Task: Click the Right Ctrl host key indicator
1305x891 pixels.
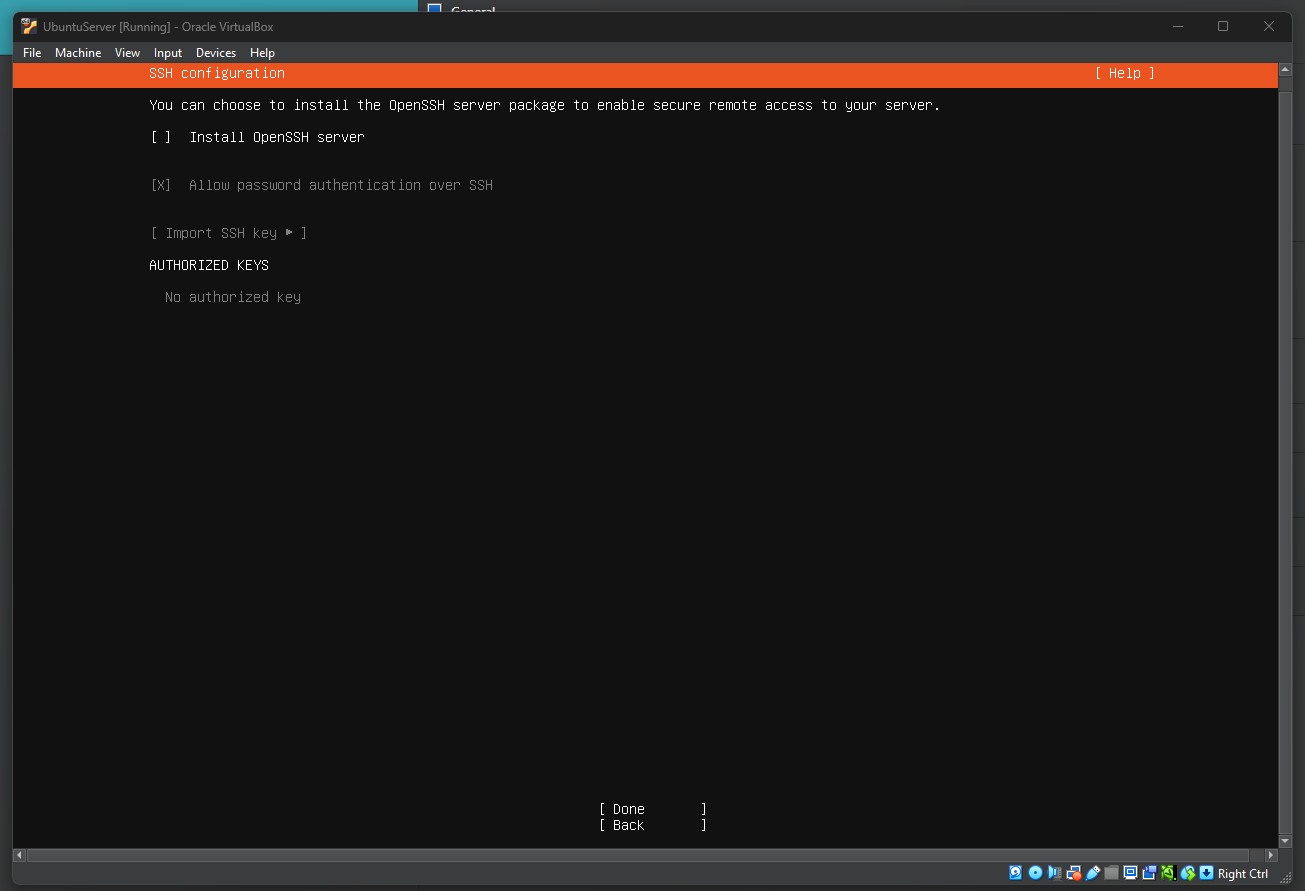Action: tap(1241, 873)
